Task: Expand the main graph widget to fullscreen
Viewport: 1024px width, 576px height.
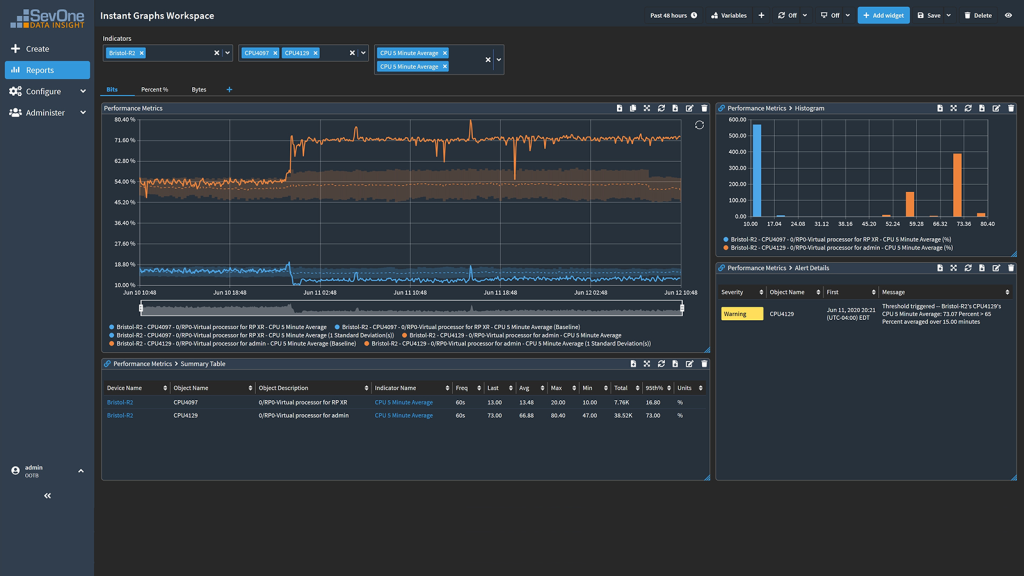Action: 647,108
